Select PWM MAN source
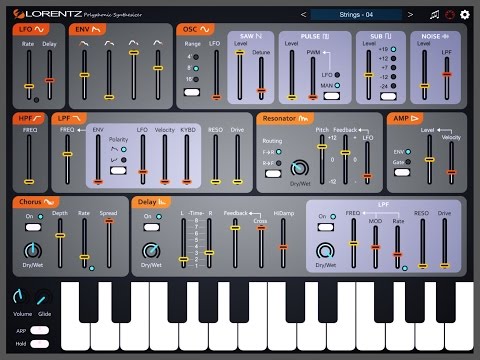This screenshot has height=360, width=480. 337,85
